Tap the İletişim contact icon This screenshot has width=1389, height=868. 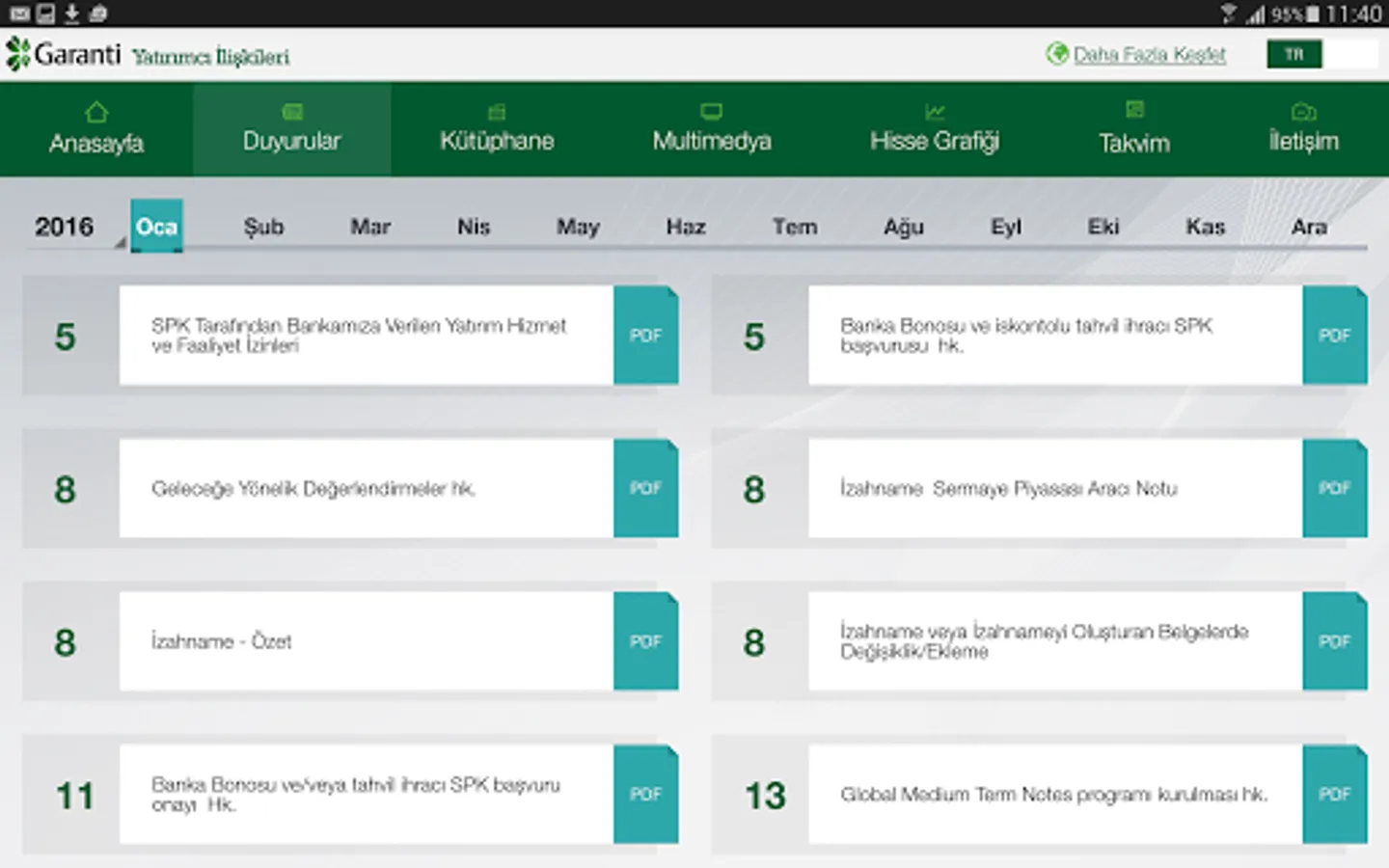point(1303,112)
